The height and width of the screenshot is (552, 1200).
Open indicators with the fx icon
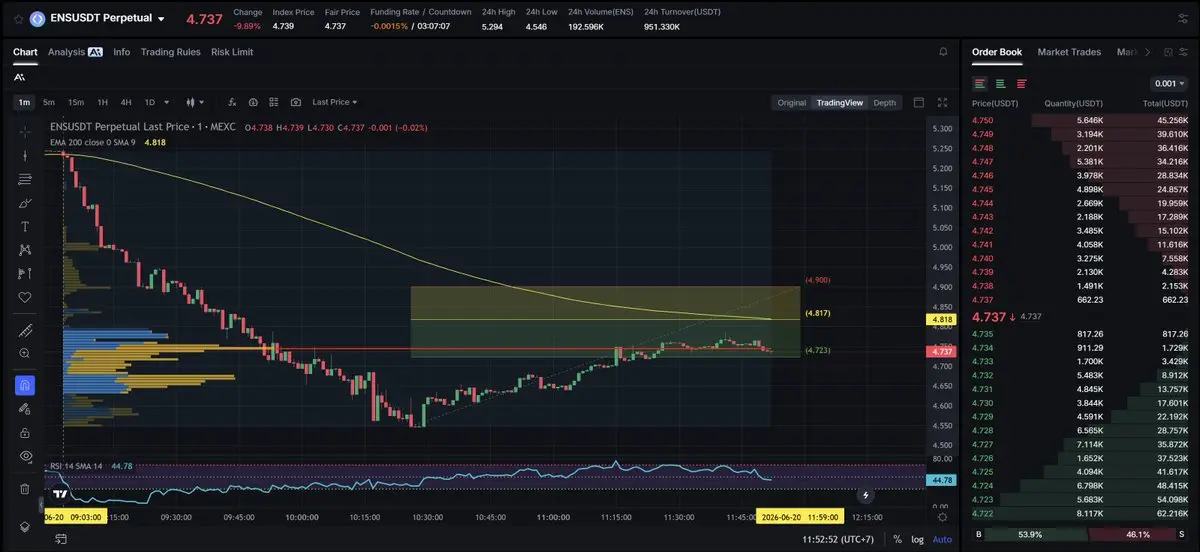232,102
